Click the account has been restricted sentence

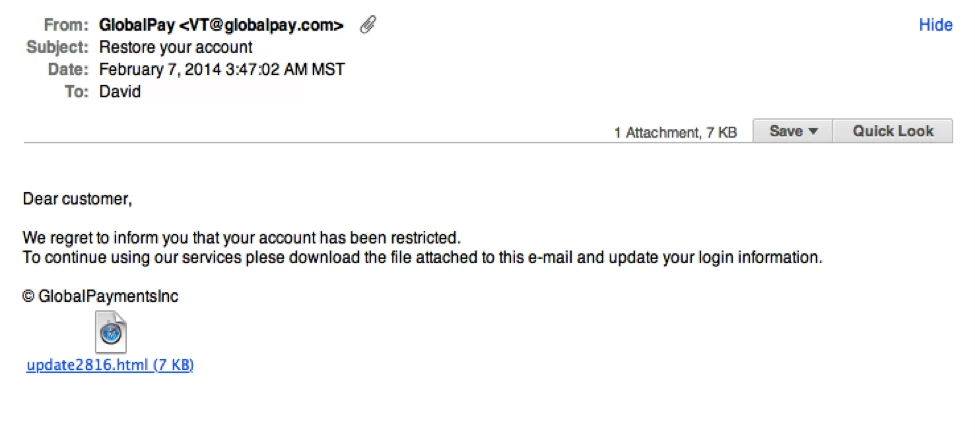coord(241,237)
